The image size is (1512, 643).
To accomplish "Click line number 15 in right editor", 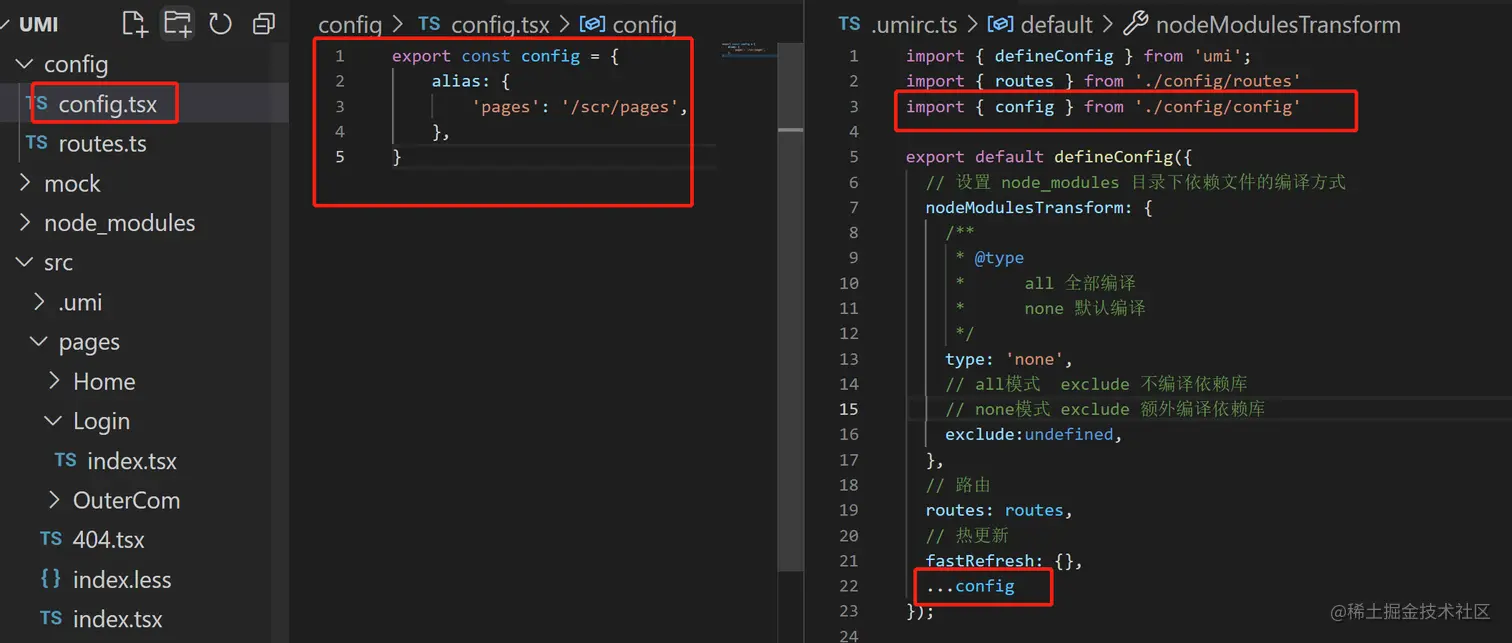I will [848, 409].
